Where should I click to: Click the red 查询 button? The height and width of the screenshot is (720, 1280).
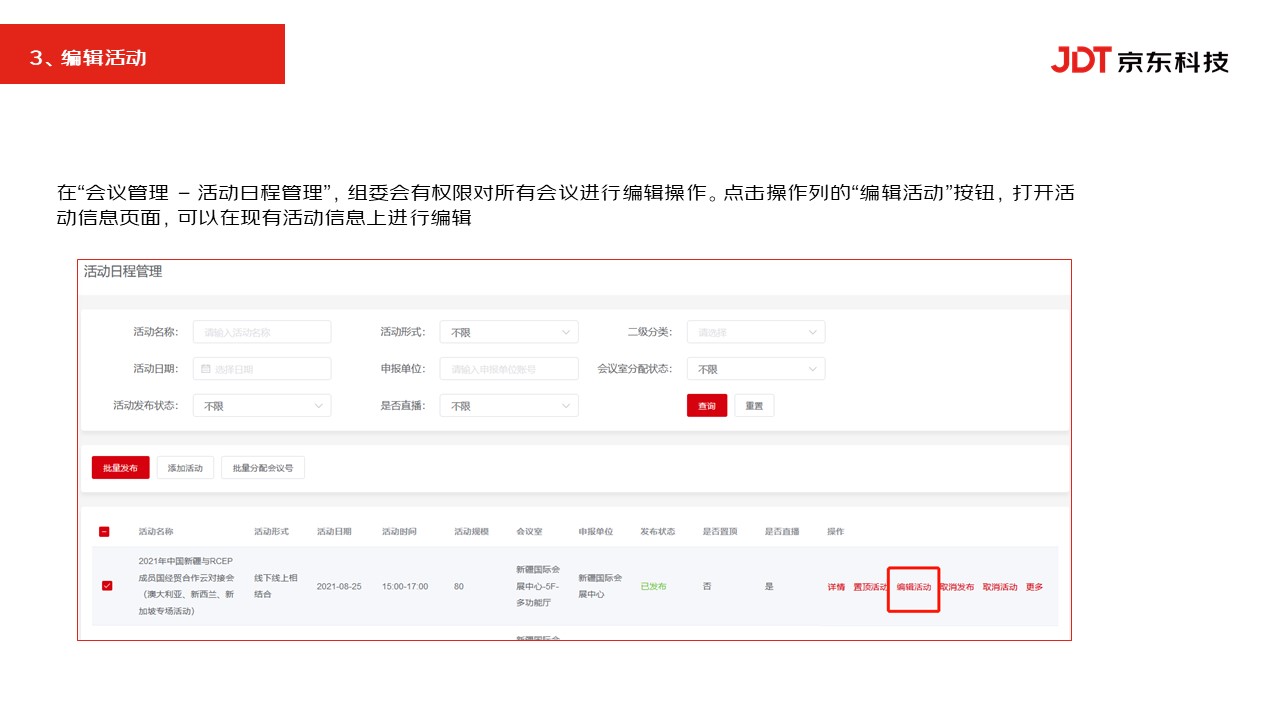pyautogui.click(x=707, y=406)
